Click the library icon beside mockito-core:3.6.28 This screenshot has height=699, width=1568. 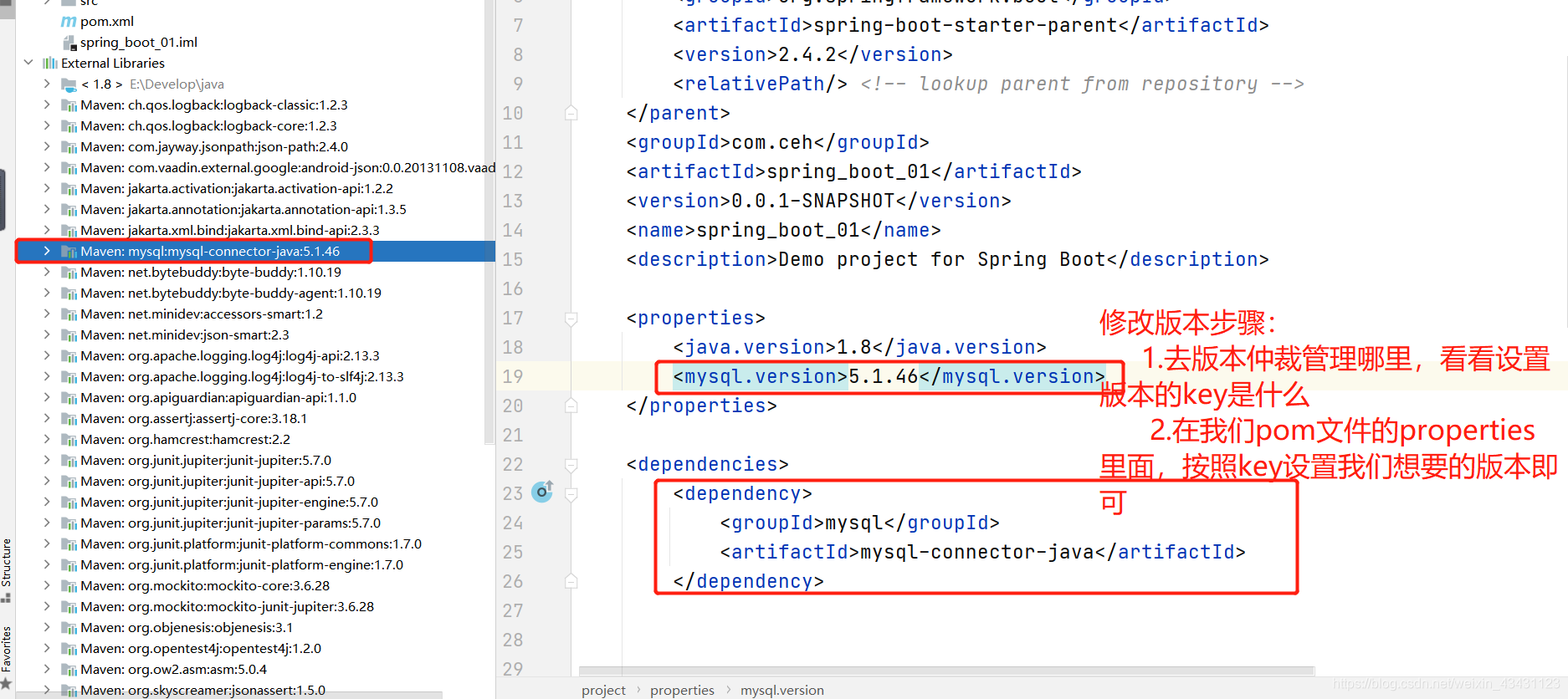[69, 586]
